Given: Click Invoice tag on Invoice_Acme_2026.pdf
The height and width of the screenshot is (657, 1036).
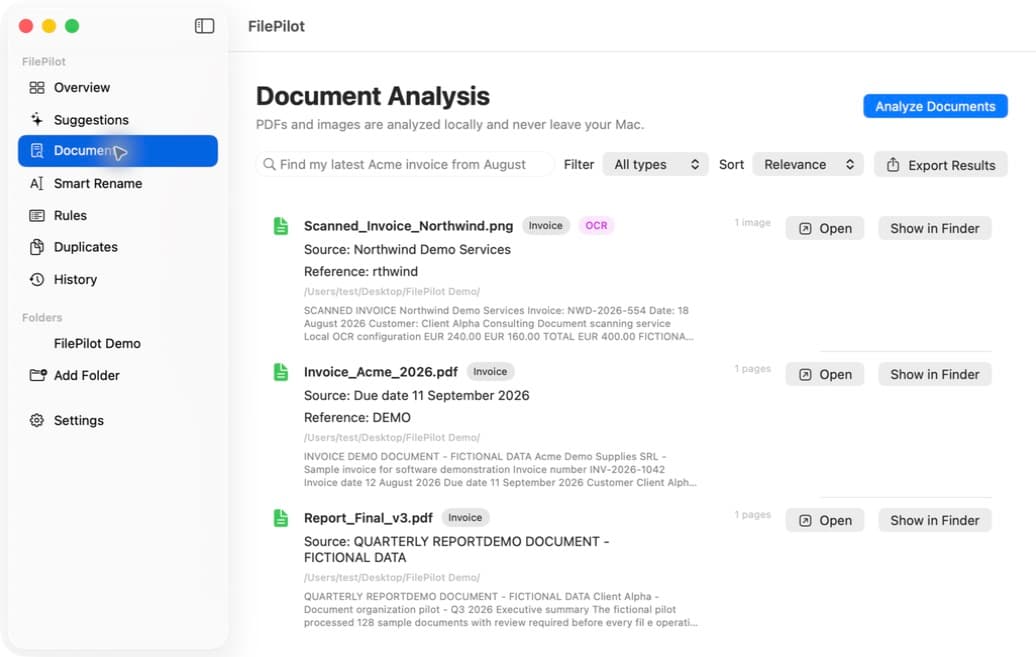Looking at the screenshot, I should click(490, 371).
